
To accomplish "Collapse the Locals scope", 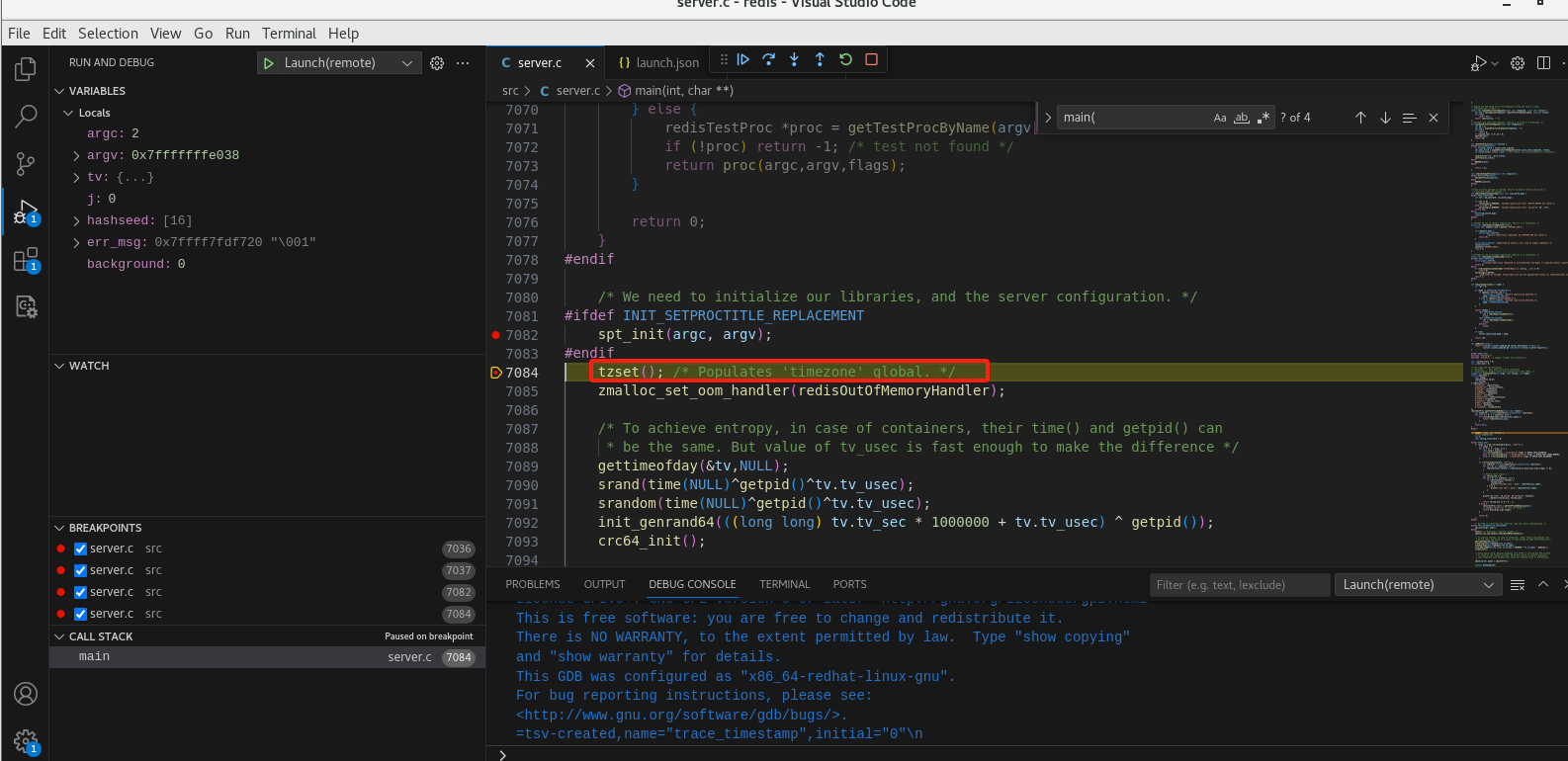I will coord(68,113).
